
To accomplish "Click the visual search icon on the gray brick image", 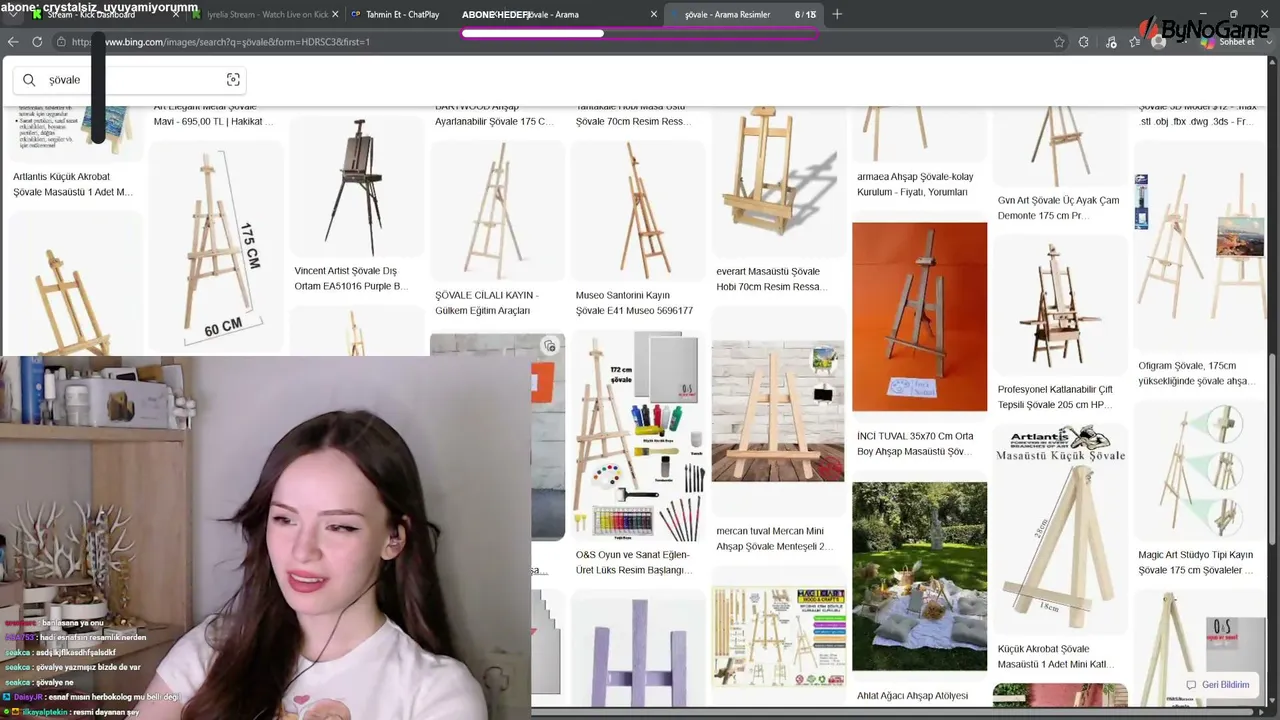I will (x=549, y=346).
